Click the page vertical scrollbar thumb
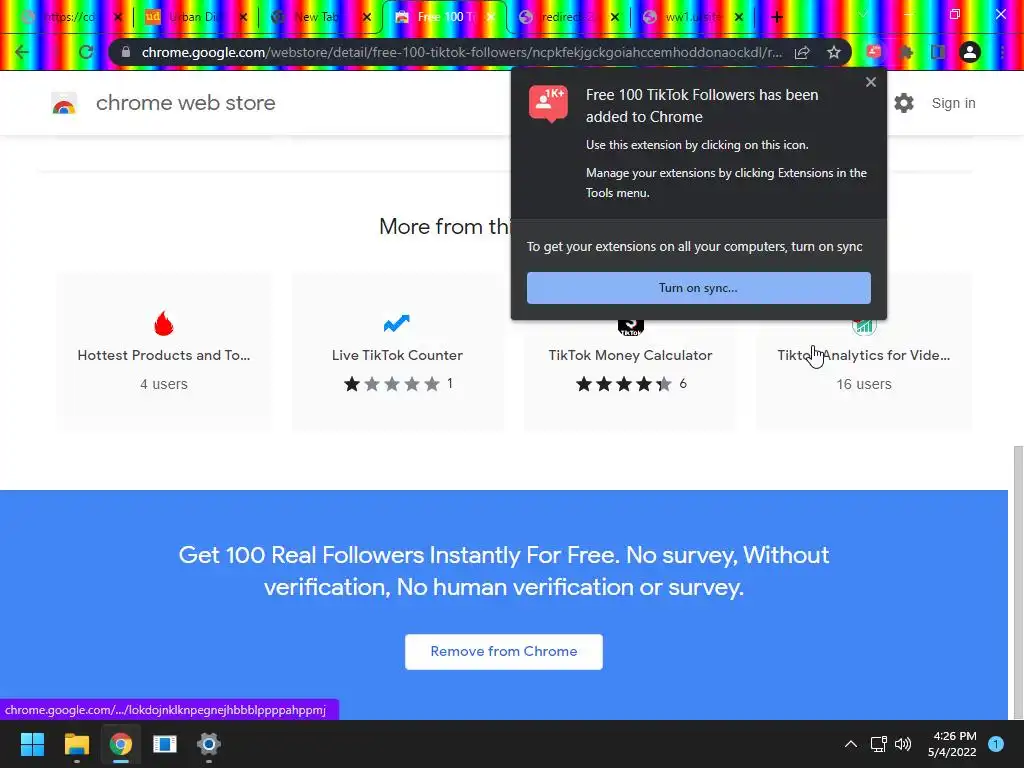The image size is (1024, 768). point(1017,581)
